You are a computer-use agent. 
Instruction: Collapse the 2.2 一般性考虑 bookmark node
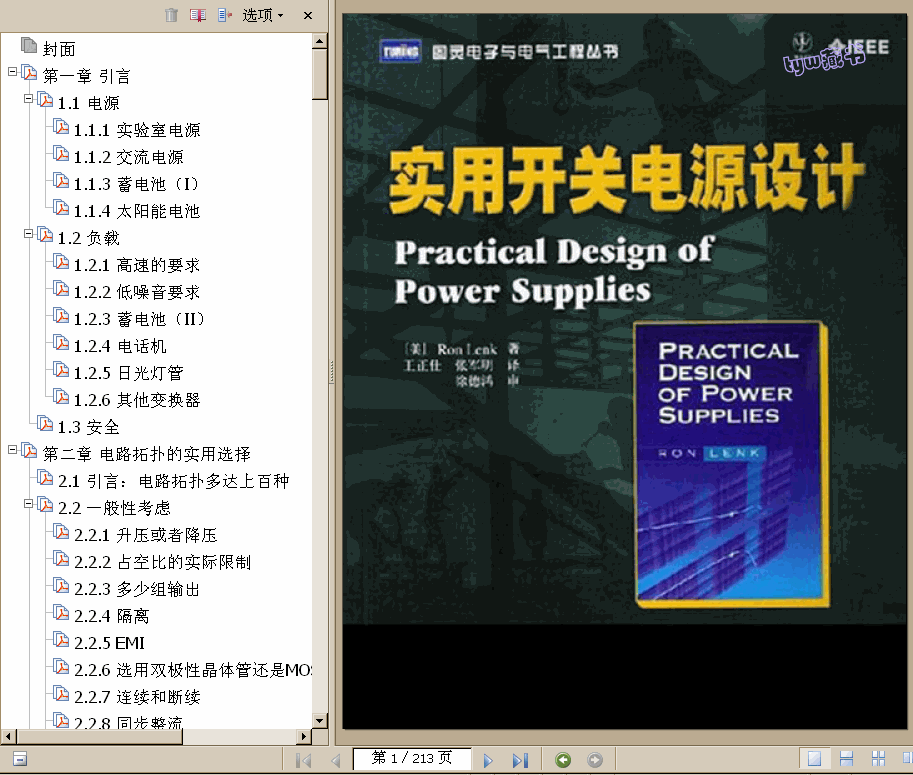tap(28, 504)
